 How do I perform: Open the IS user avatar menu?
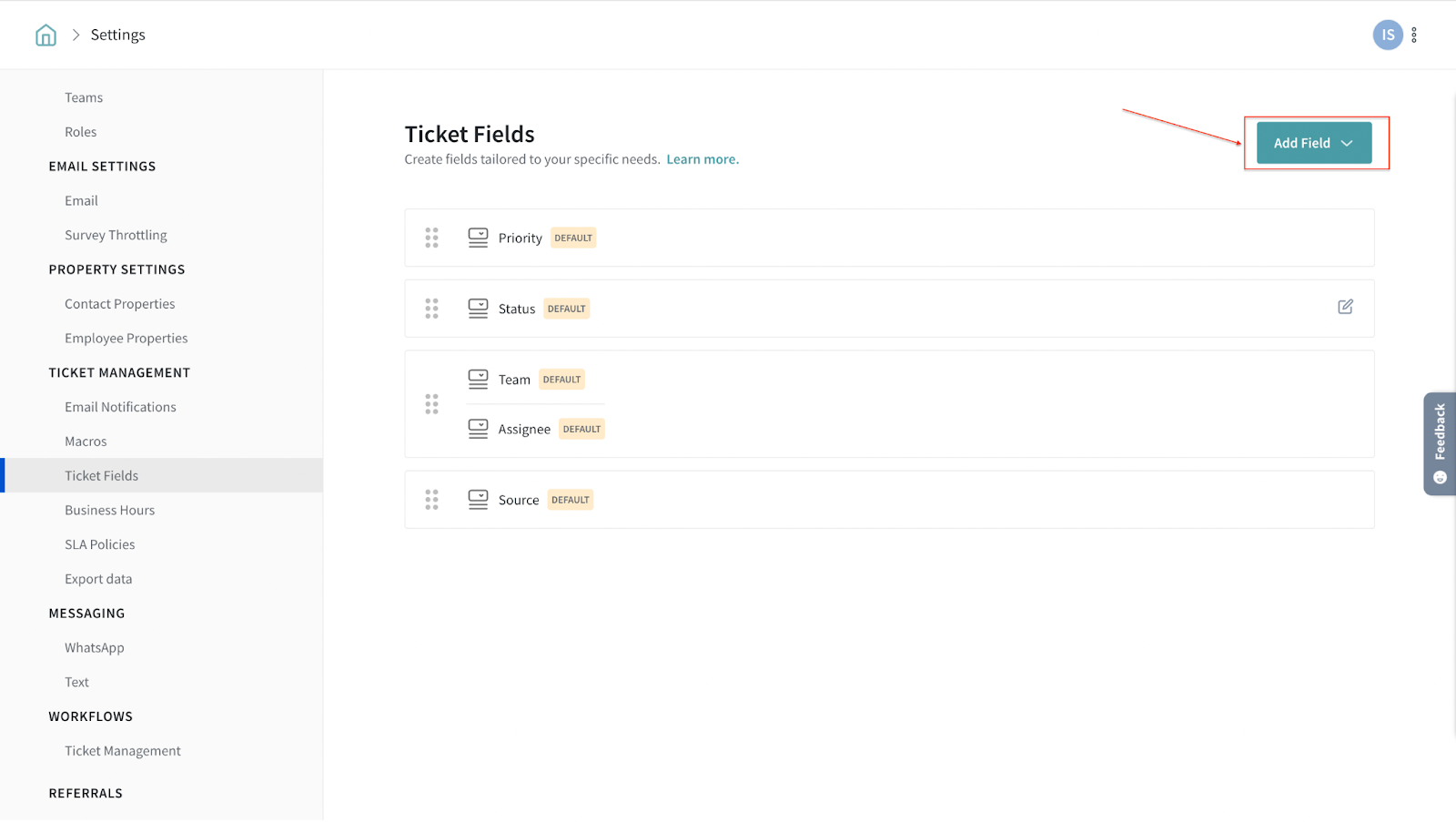click(1387, 36)
